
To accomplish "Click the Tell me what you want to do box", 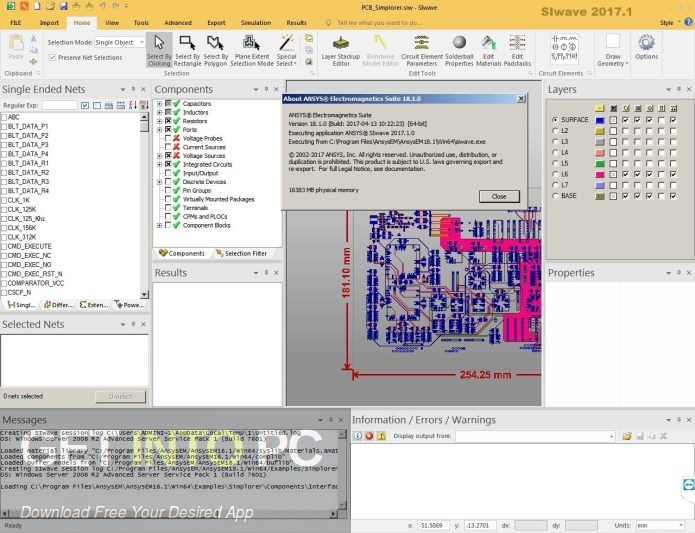I will click(x=379, y=23).
